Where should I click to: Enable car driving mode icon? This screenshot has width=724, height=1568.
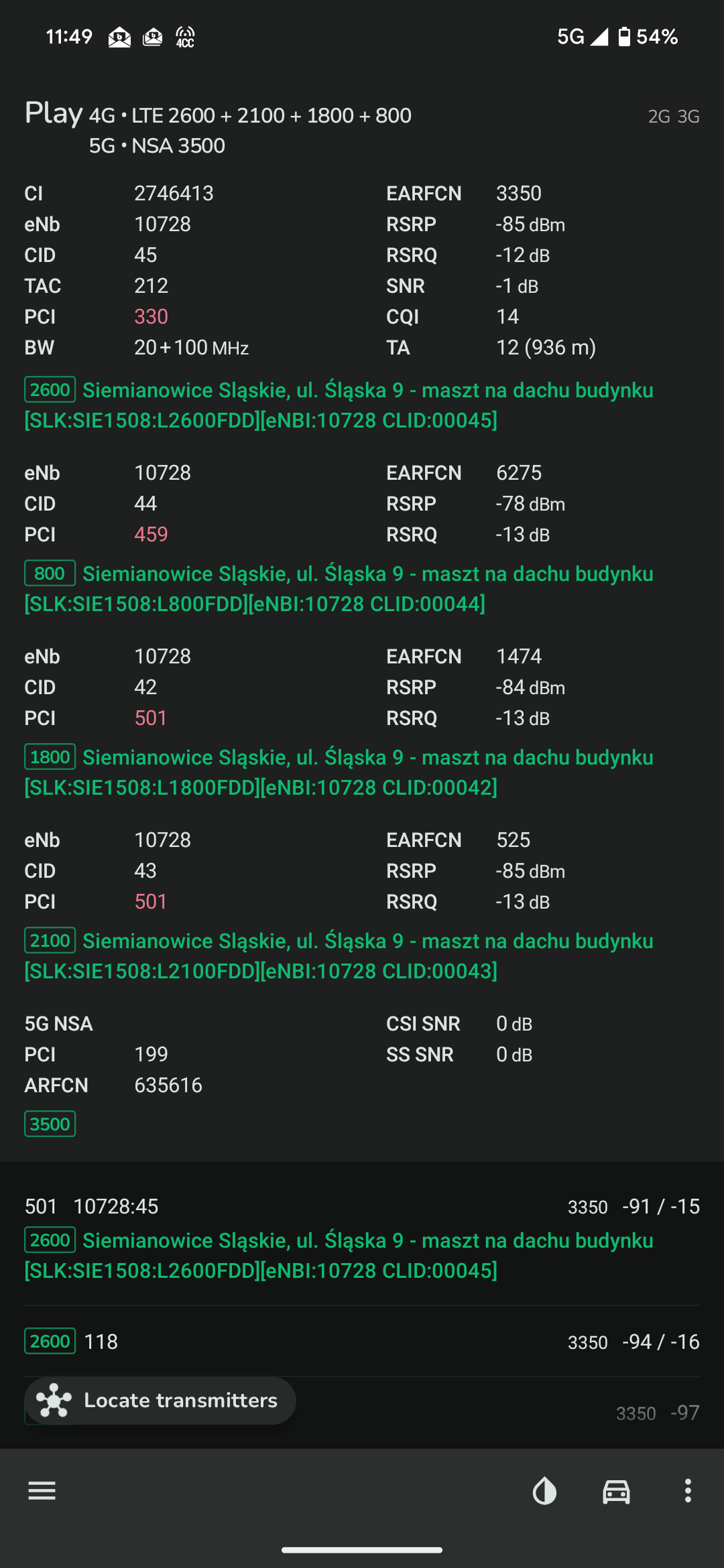616,1491
